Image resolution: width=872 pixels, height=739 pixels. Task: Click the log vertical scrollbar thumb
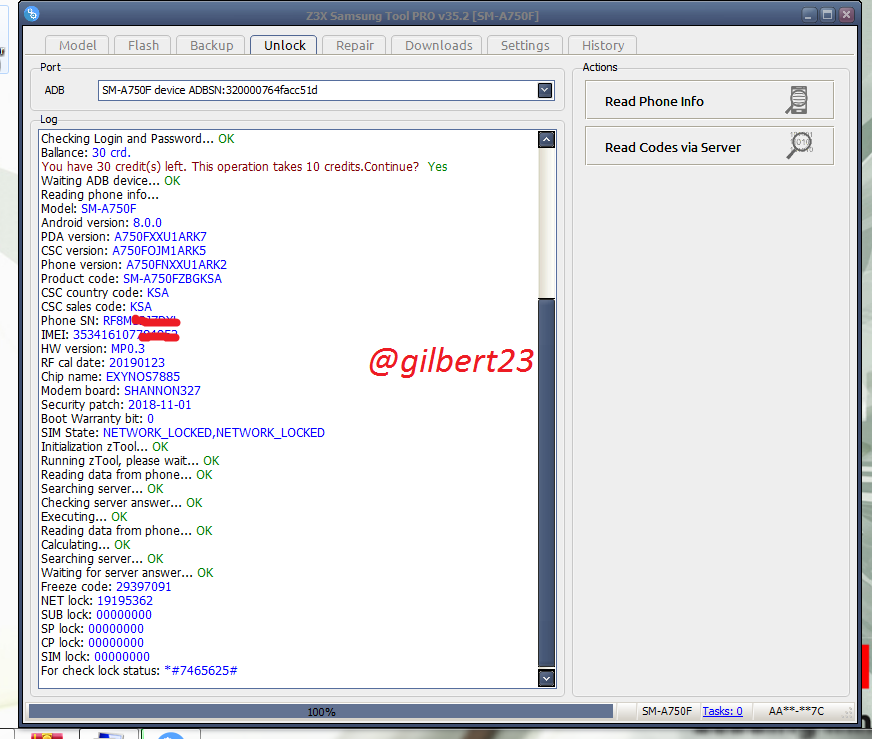tap(547, 483)
